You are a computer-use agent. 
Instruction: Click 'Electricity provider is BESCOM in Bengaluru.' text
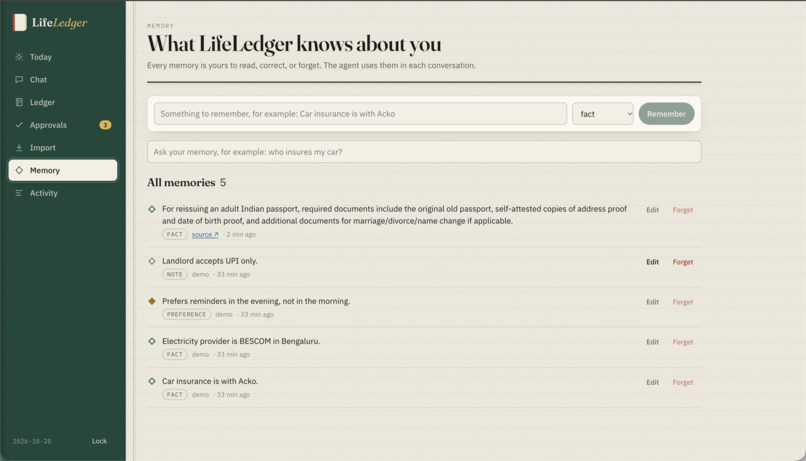coord(241,341)
